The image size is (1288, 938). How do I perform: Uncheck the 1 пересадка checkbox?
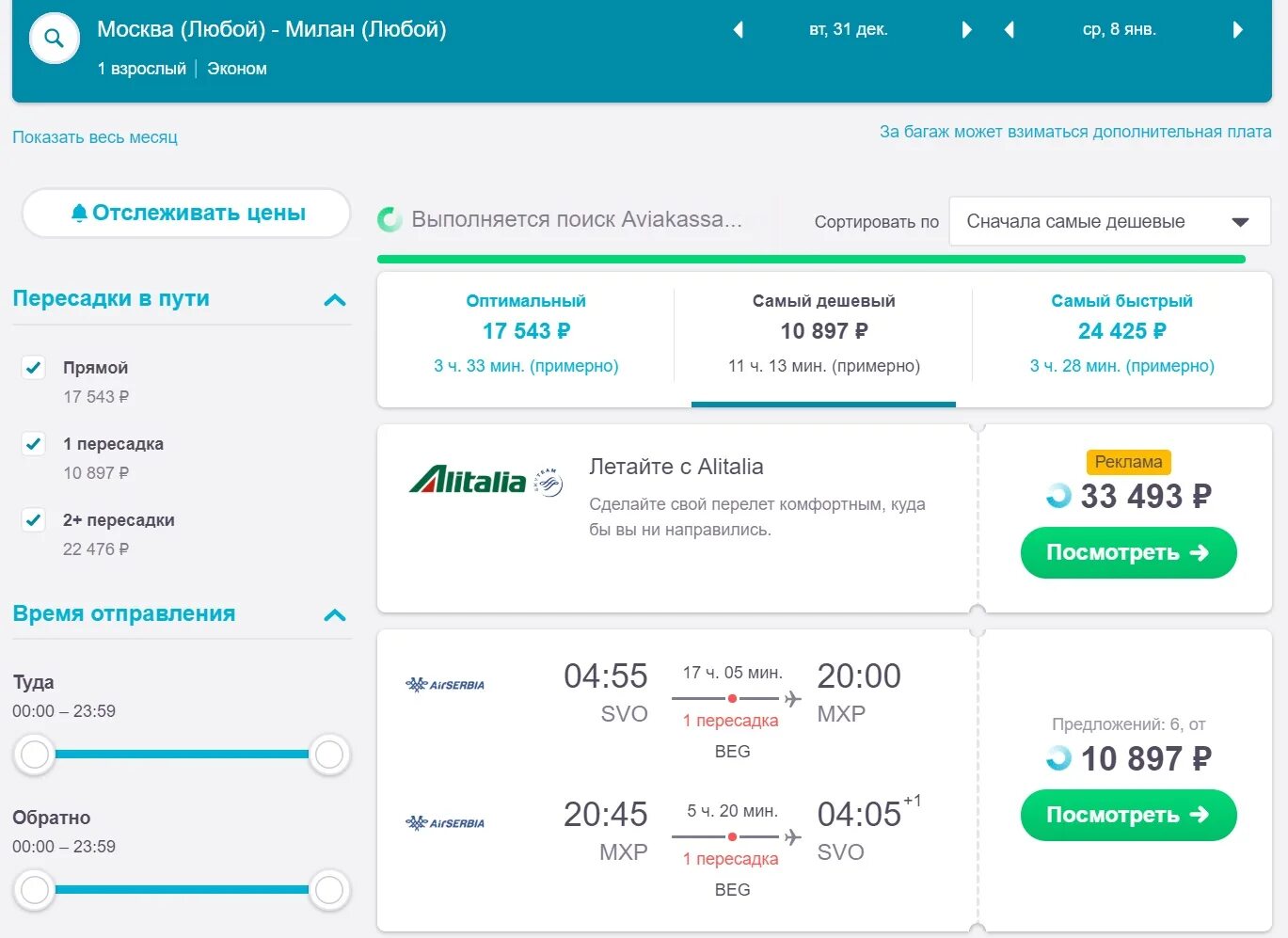tap(34, 444)
